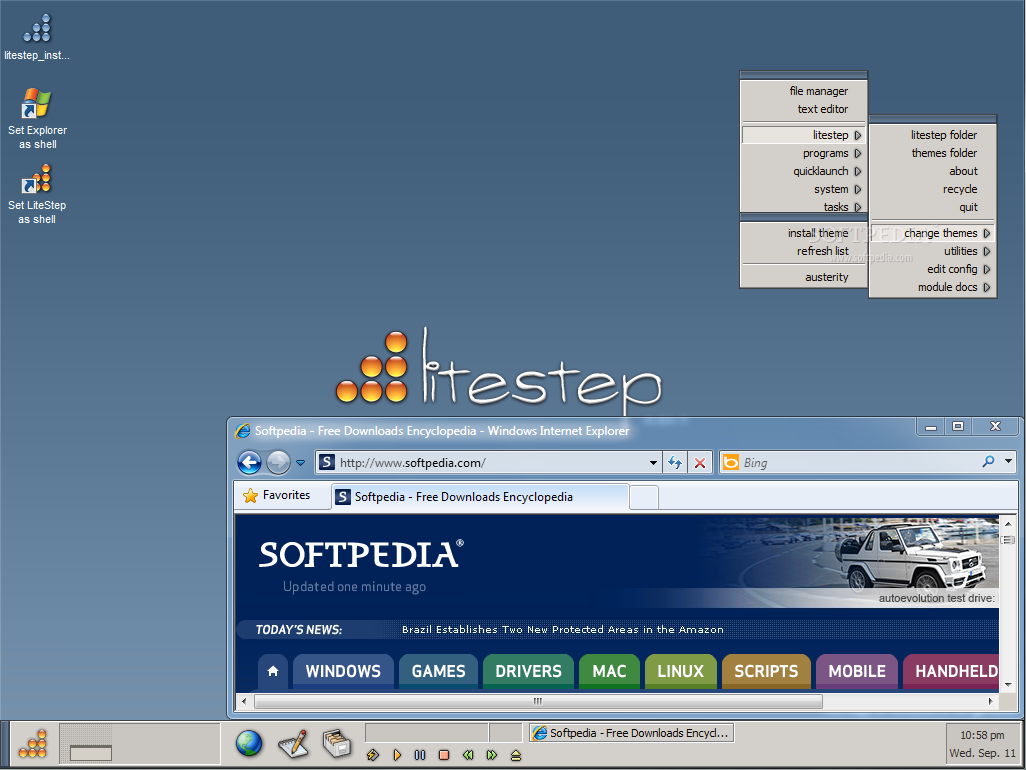Launch the notepad text editor shortcut
The image size is (1026, 770).
click(x=293, y=743)
